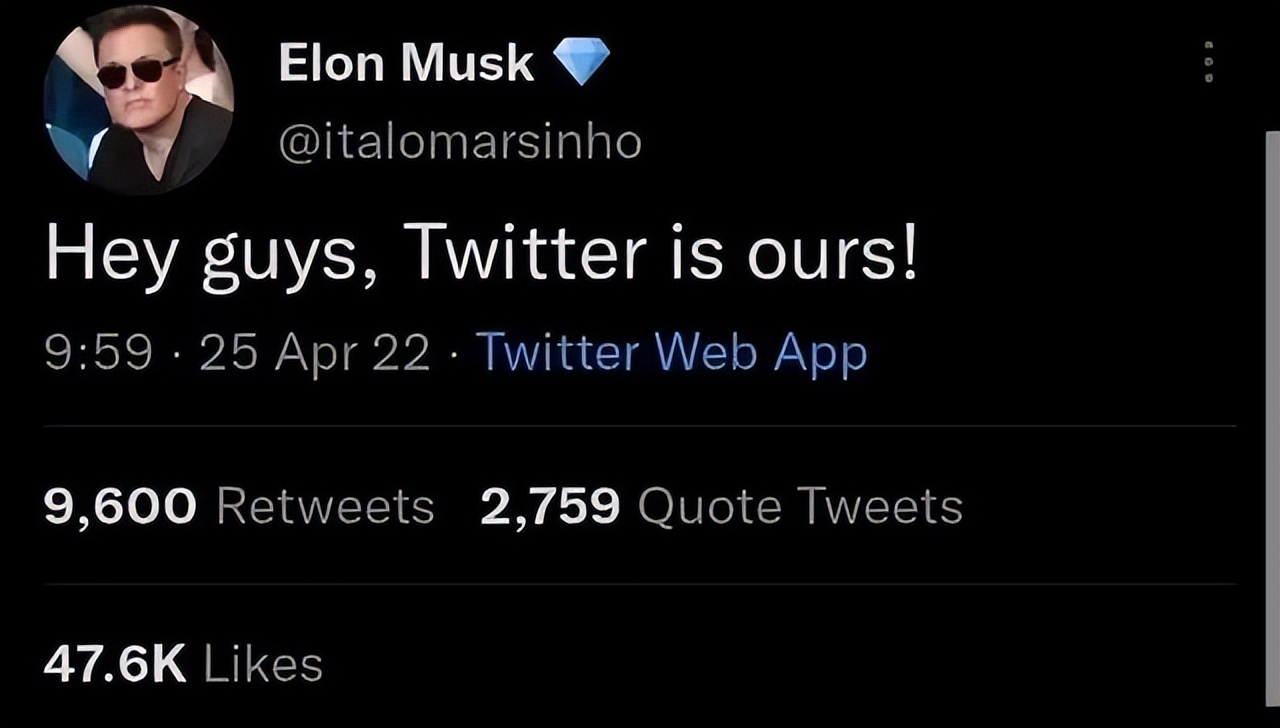
Task: Open the @italomarsinho profile handle
Action: (459, 142)
